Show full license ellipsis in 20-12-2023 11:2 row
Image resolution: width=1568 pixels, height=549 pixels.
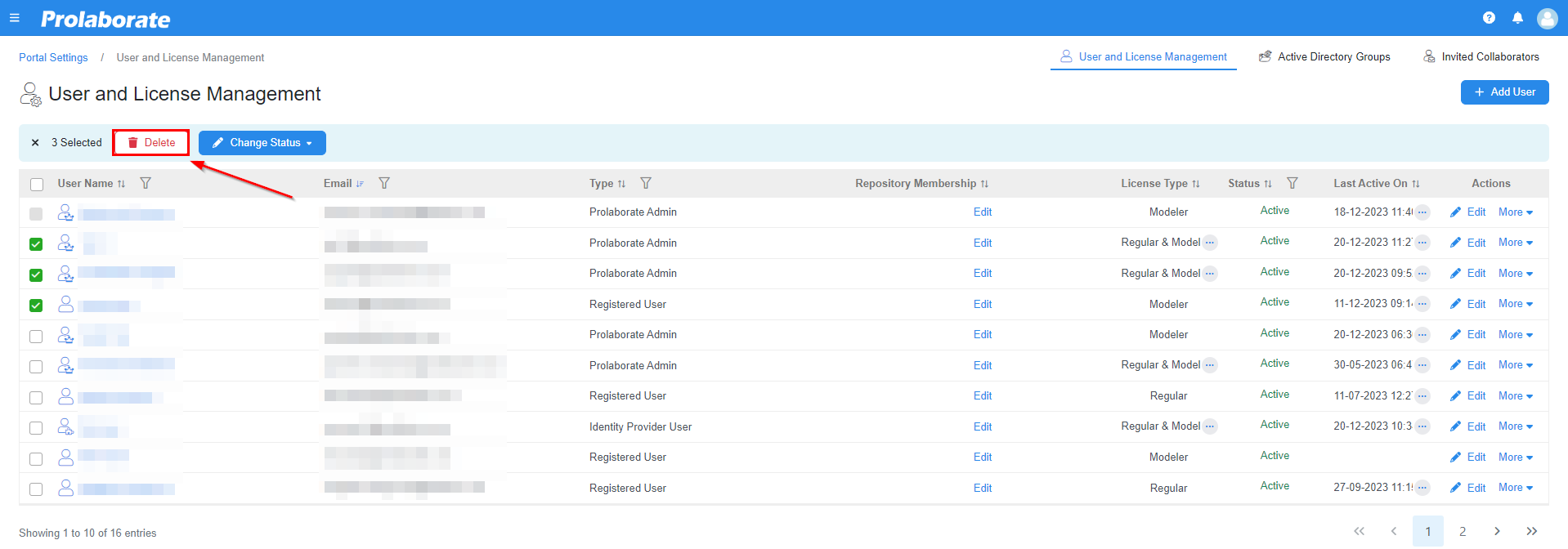[x=1210, y=243]
